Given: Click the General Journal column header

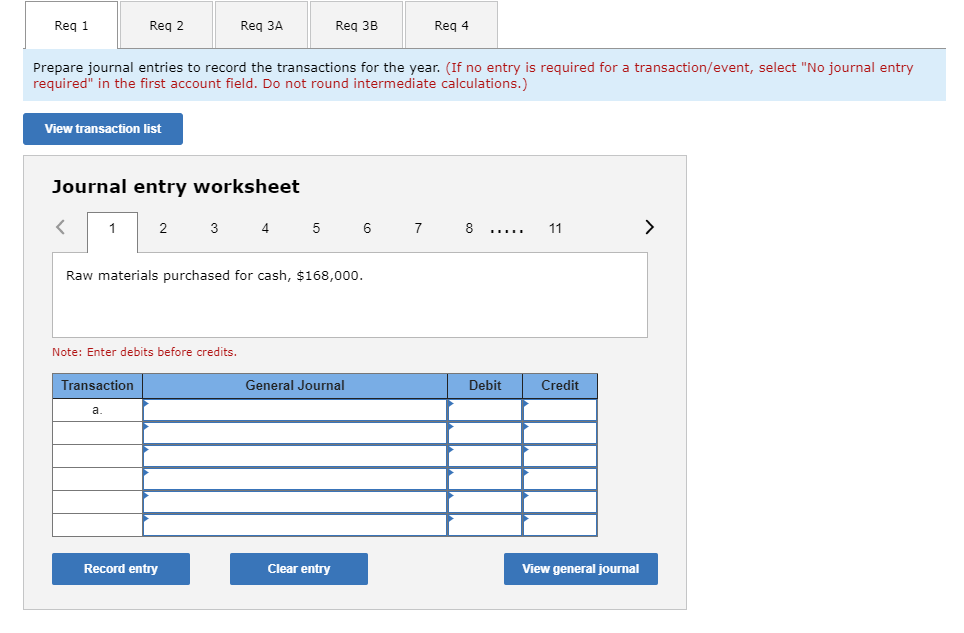Looking at the screenshot, I should coord(295,386).
